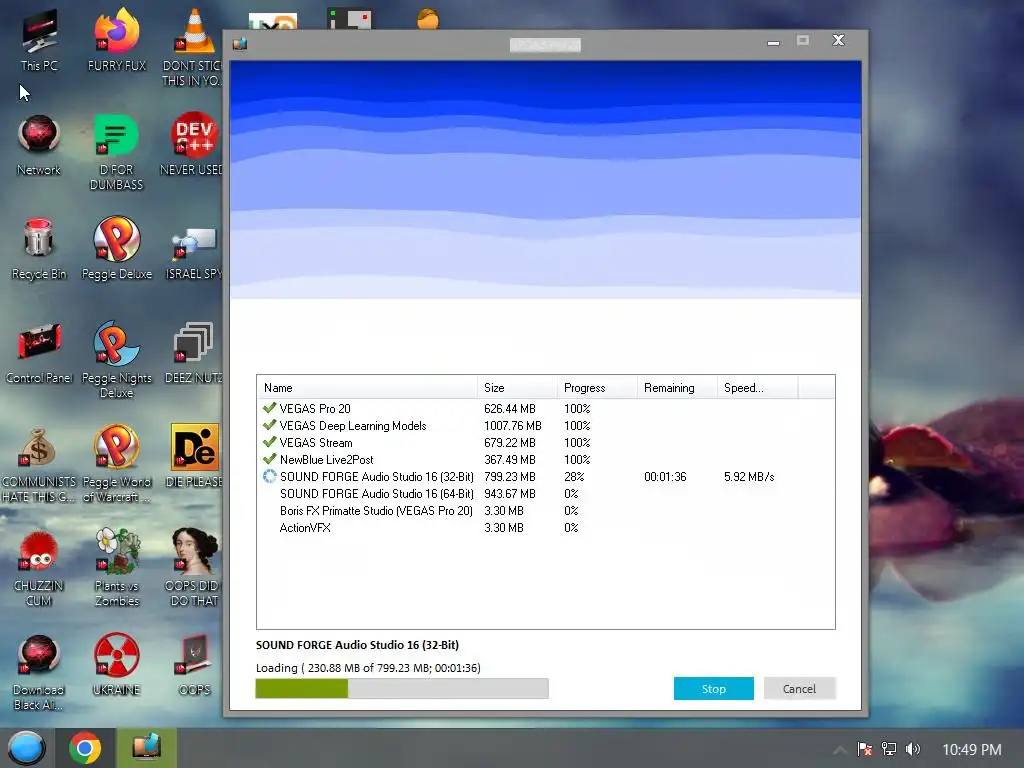1024x768 pixels.
Task: Select SOUND FORGE Audio Studio 16 (32-Bit) row
Action: pos(545,477)
